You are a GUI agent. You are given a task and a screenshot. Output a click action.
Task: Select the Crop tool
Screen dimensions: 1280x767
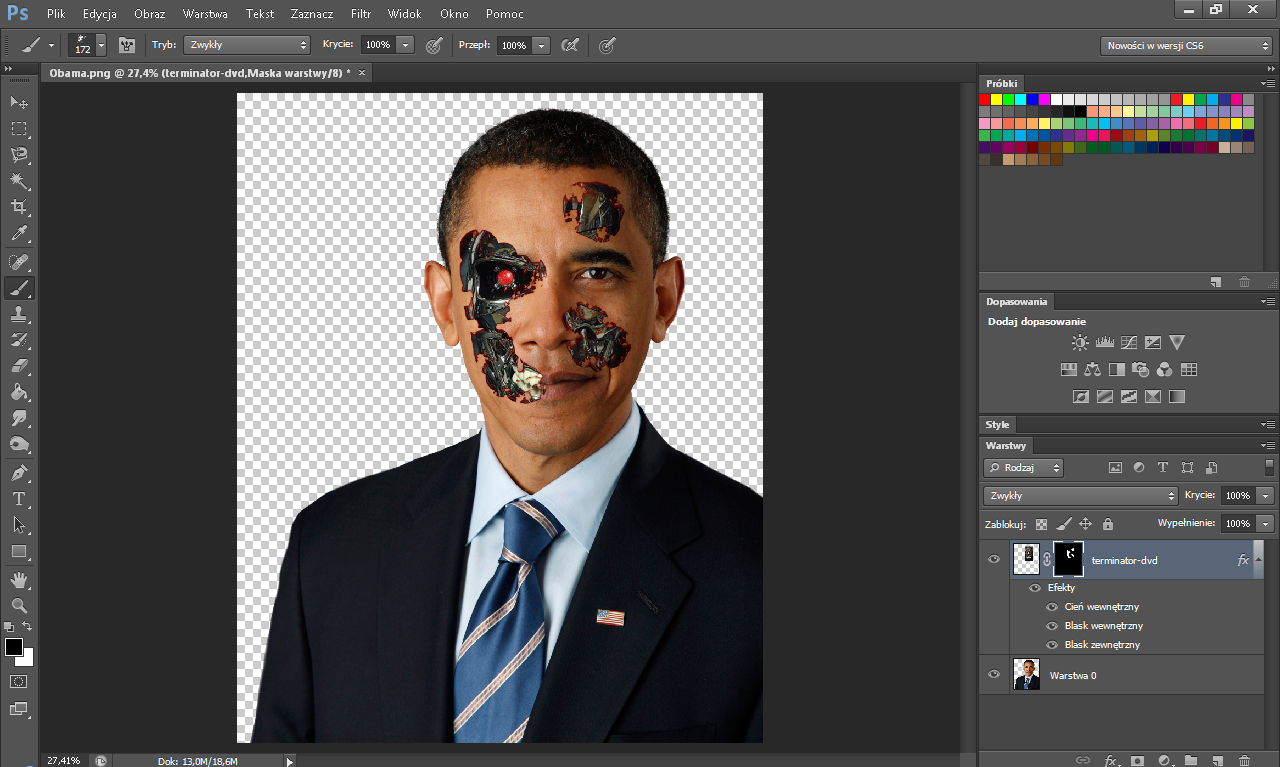(19, 207)
